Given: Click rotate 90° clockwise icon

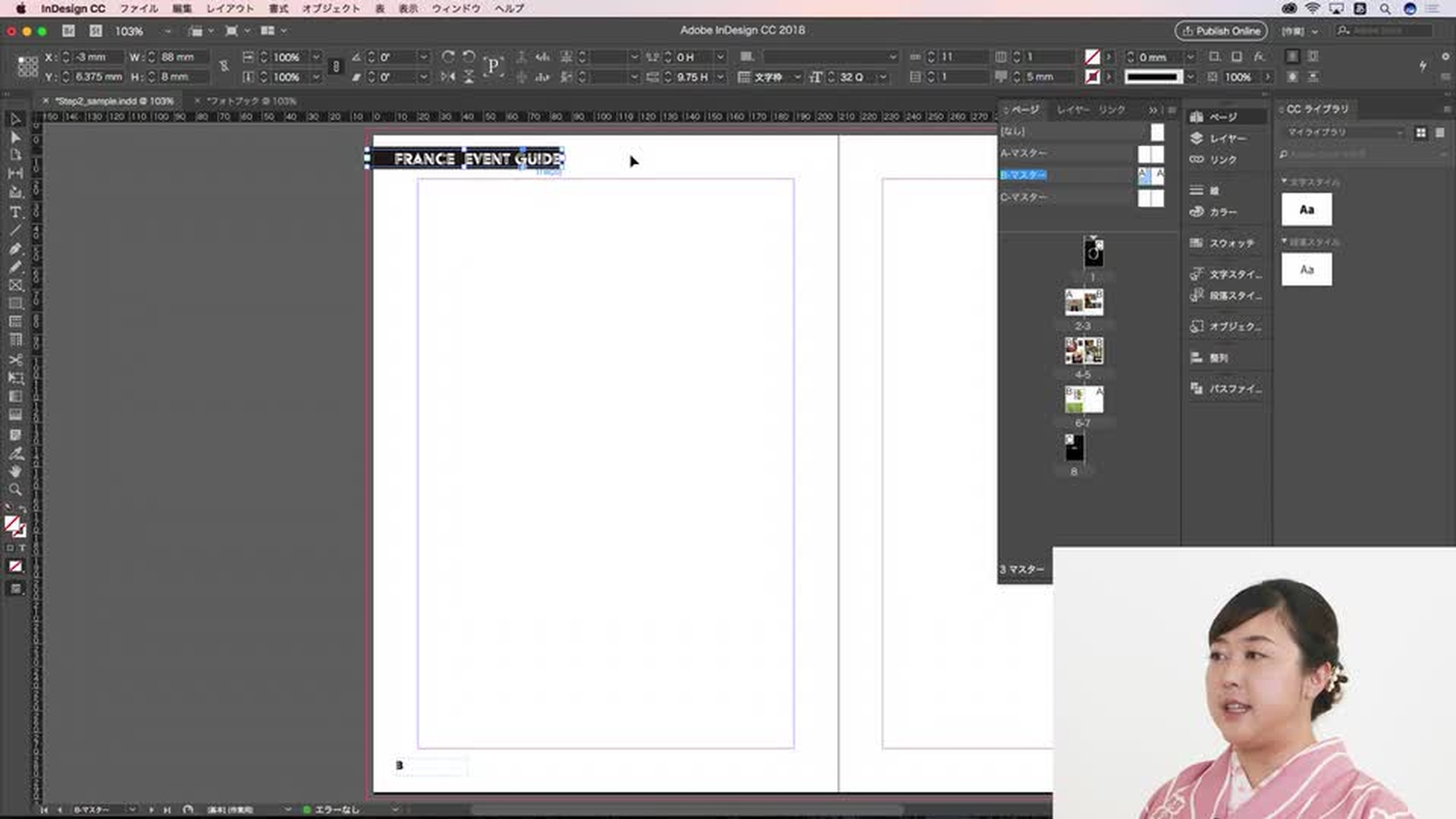Looking at the screenshot, I should point(448,57).
